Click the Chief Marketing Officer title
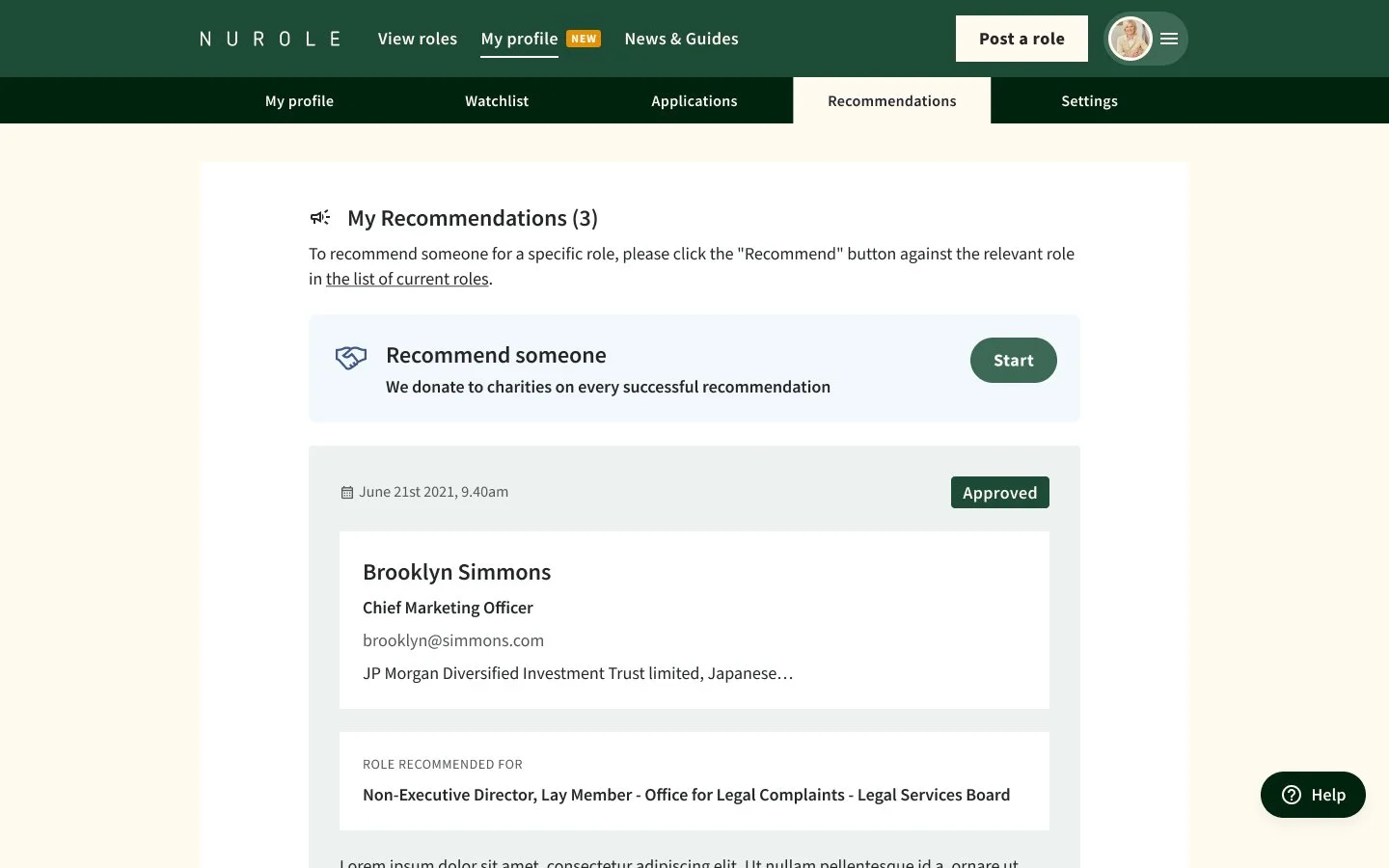This screenshot has width=1389, height=868. pos(448,608)
